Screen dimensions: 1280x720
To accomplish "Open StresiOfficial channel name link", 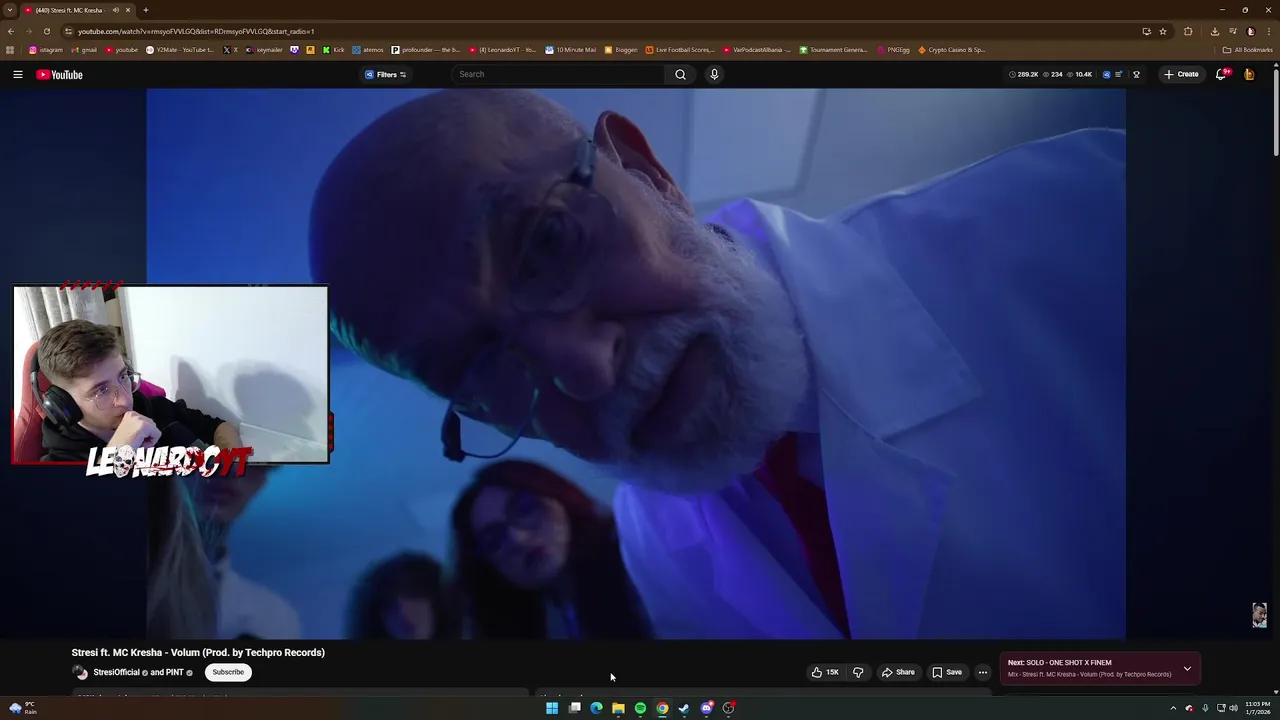I will point(116,672).
